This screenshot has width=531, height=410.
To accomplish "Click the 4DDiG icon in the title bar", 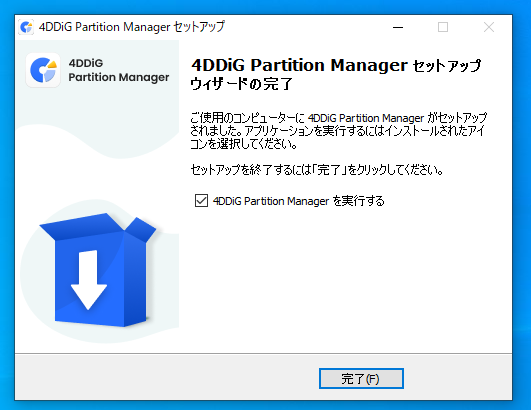I will click(26, 27).
